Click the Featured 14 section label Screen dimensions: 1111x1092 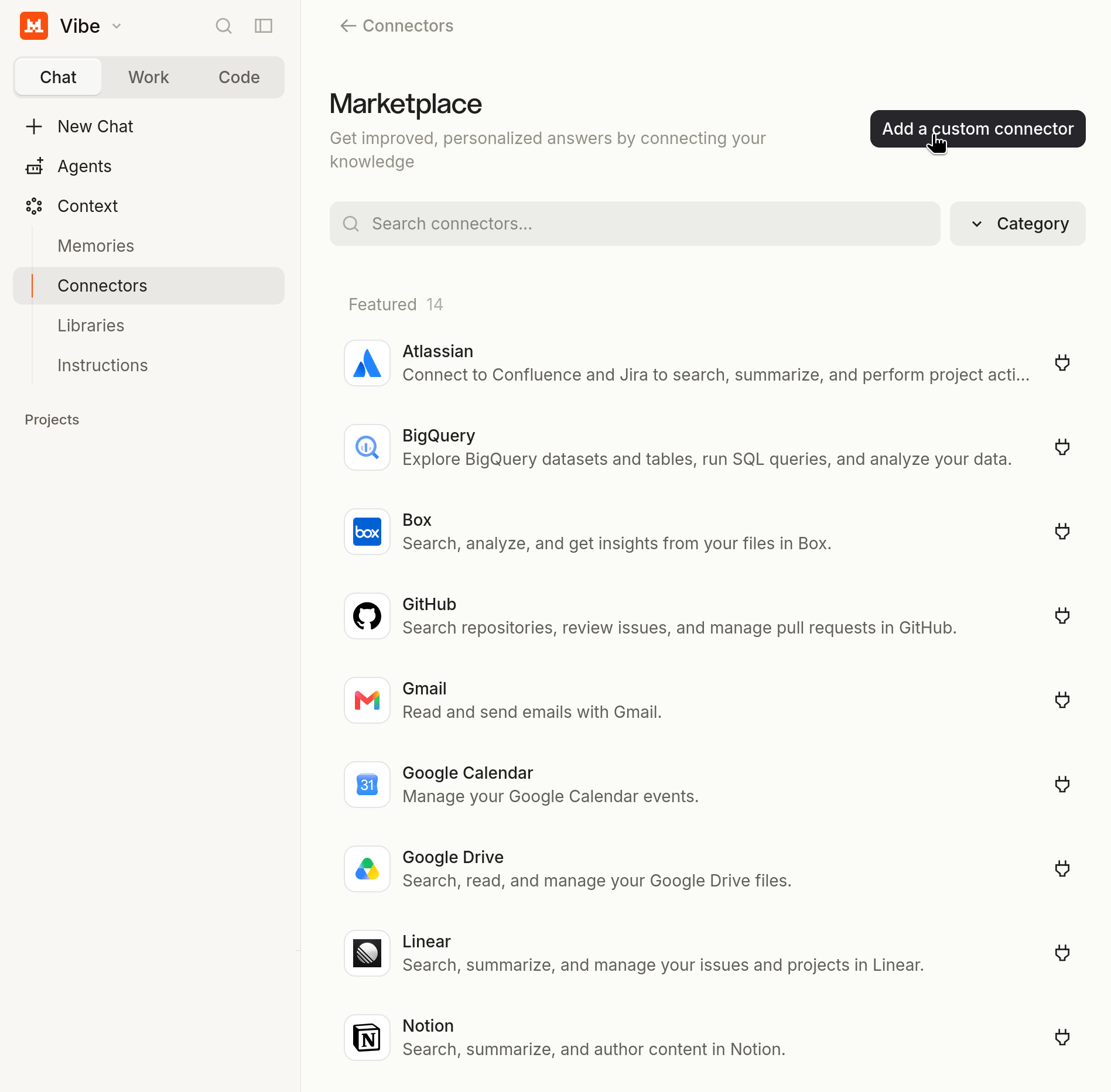[x=396, y=304]
